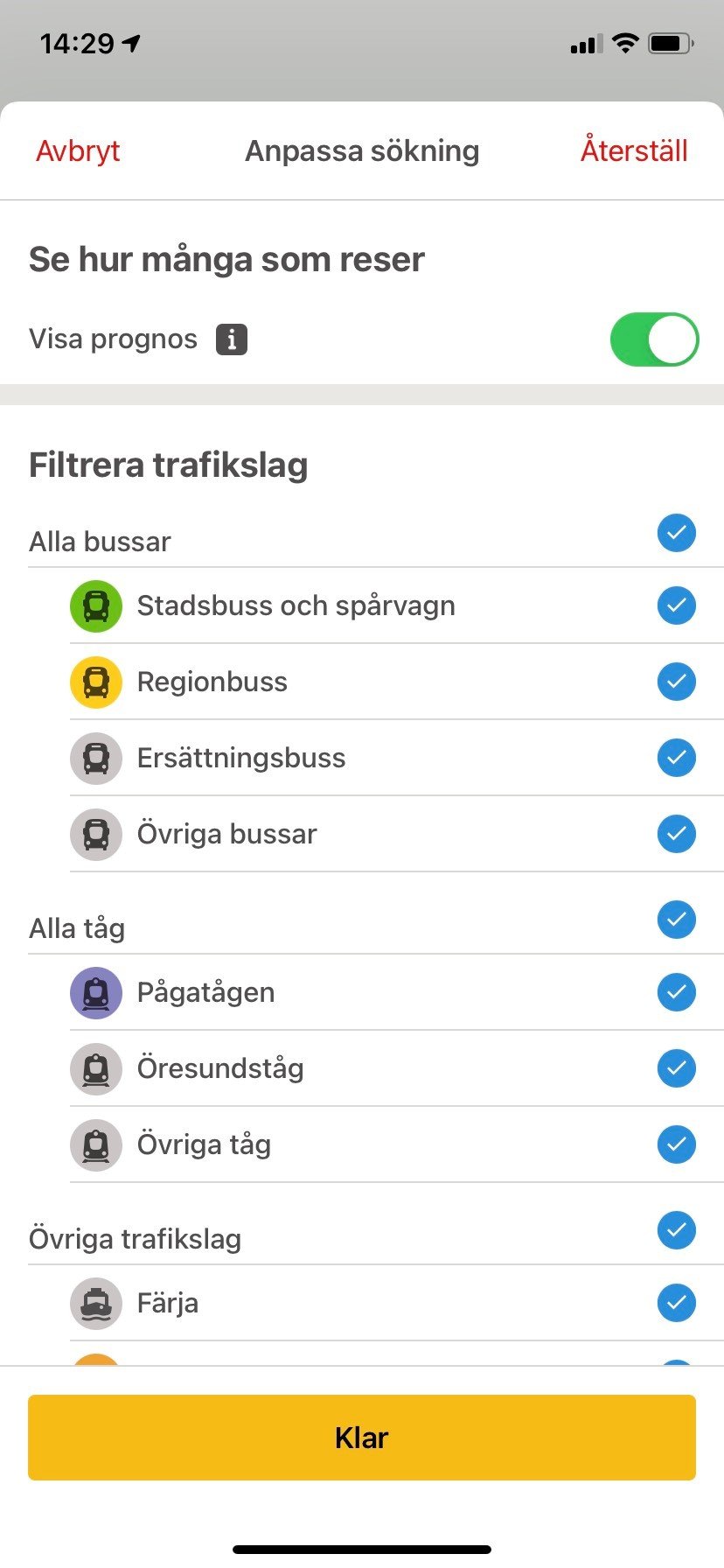Tap the green Stadsbuss och spårvagn icon
Viewport: 724px width, 1568px height.
96,605
